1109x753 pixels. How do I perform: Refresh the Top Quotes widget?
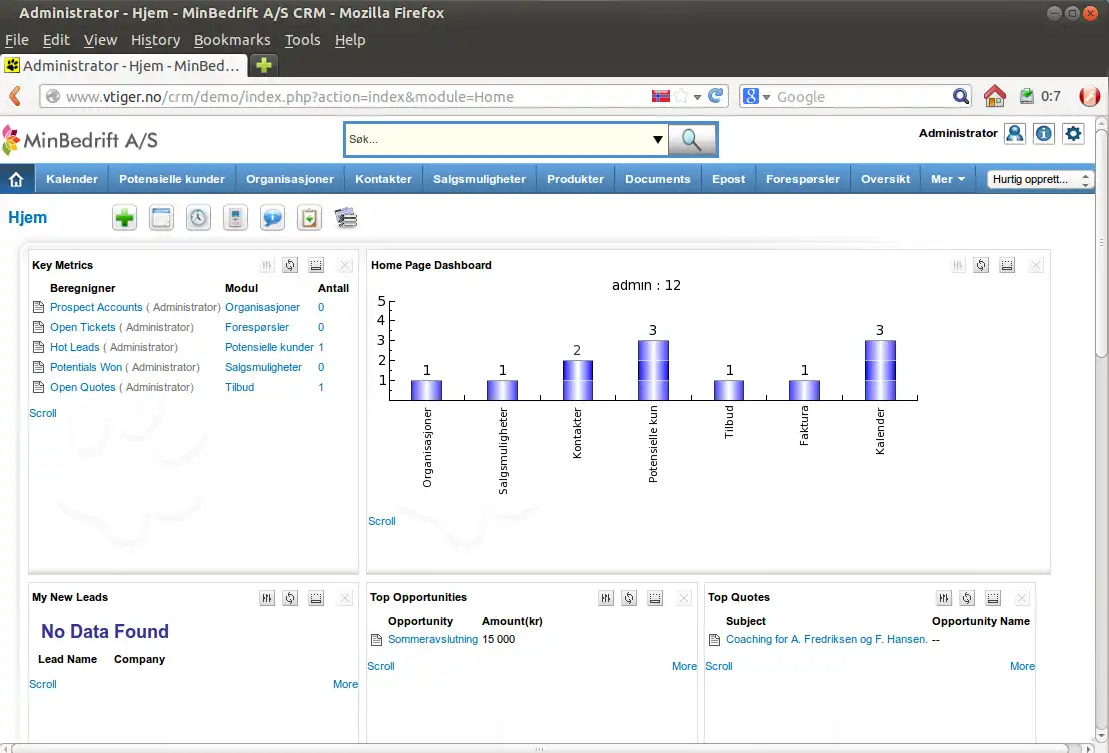pyautogui.click(x=967, y=598)
